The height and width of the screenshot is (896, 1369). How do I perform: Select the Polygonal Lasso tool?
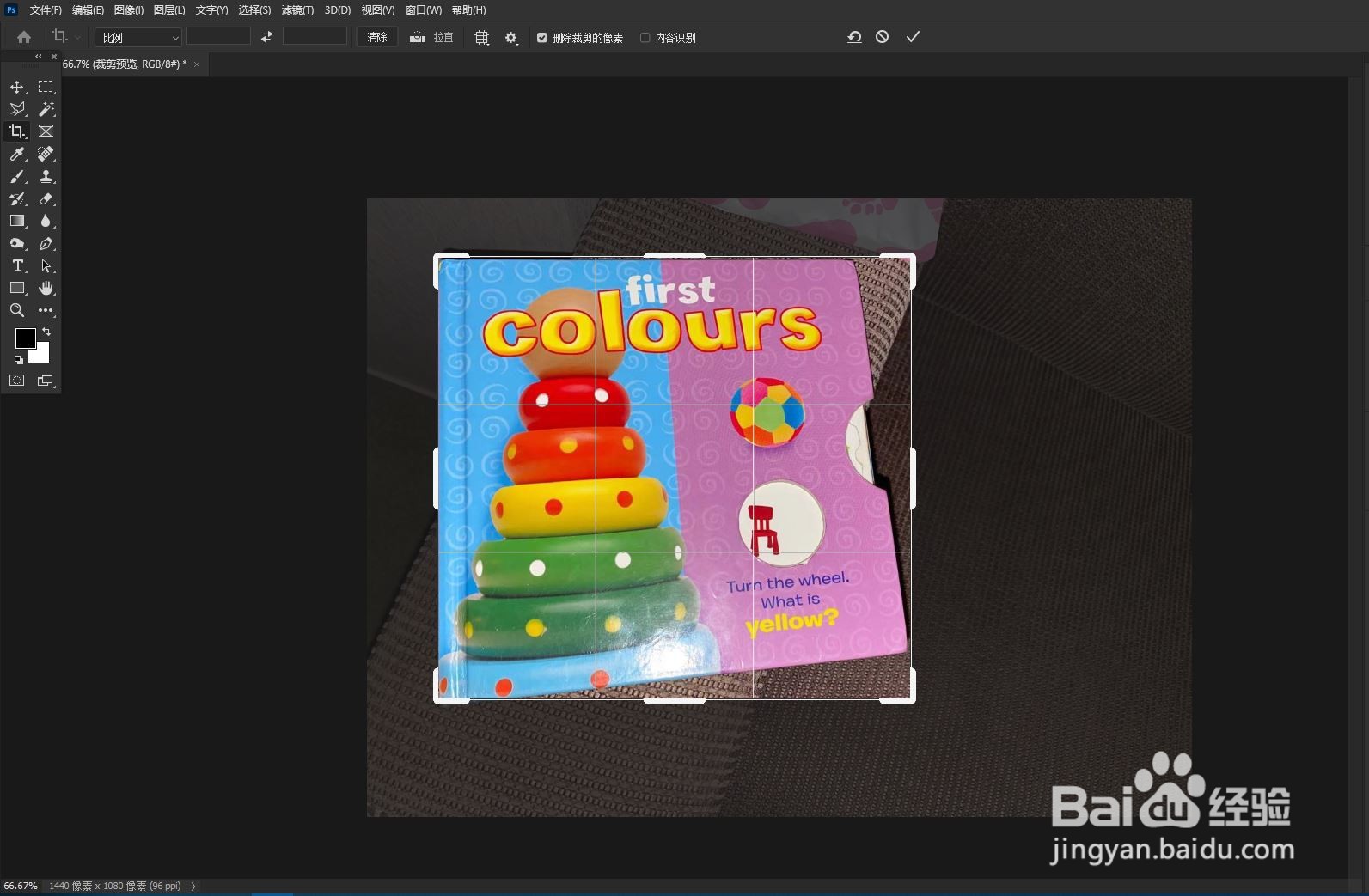pos(17,109)
